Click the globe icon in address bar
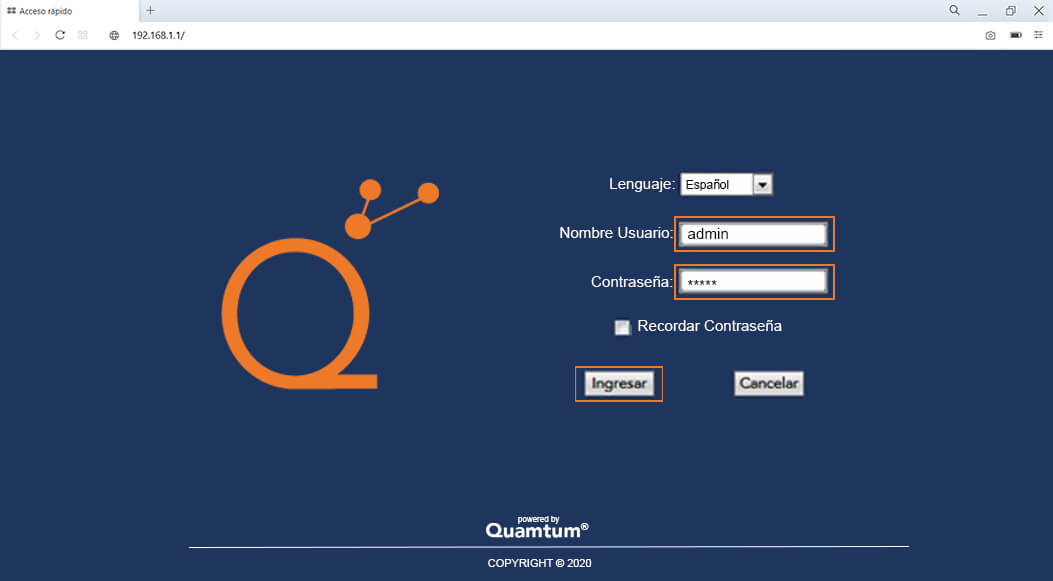 [113, 35]
